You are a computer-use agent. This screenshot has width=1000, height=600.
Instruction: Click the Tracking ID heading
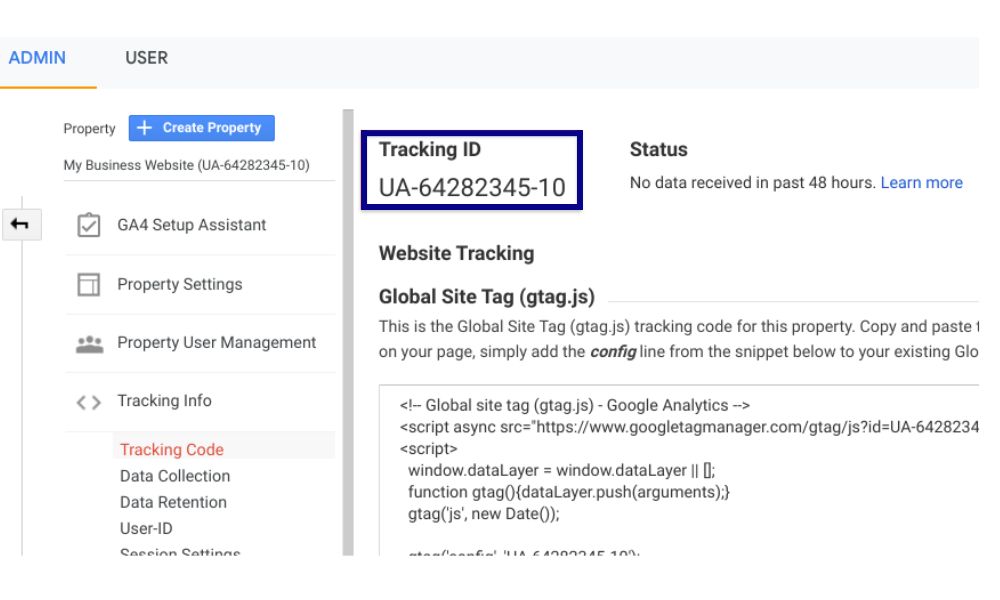(x=430, y=149)
